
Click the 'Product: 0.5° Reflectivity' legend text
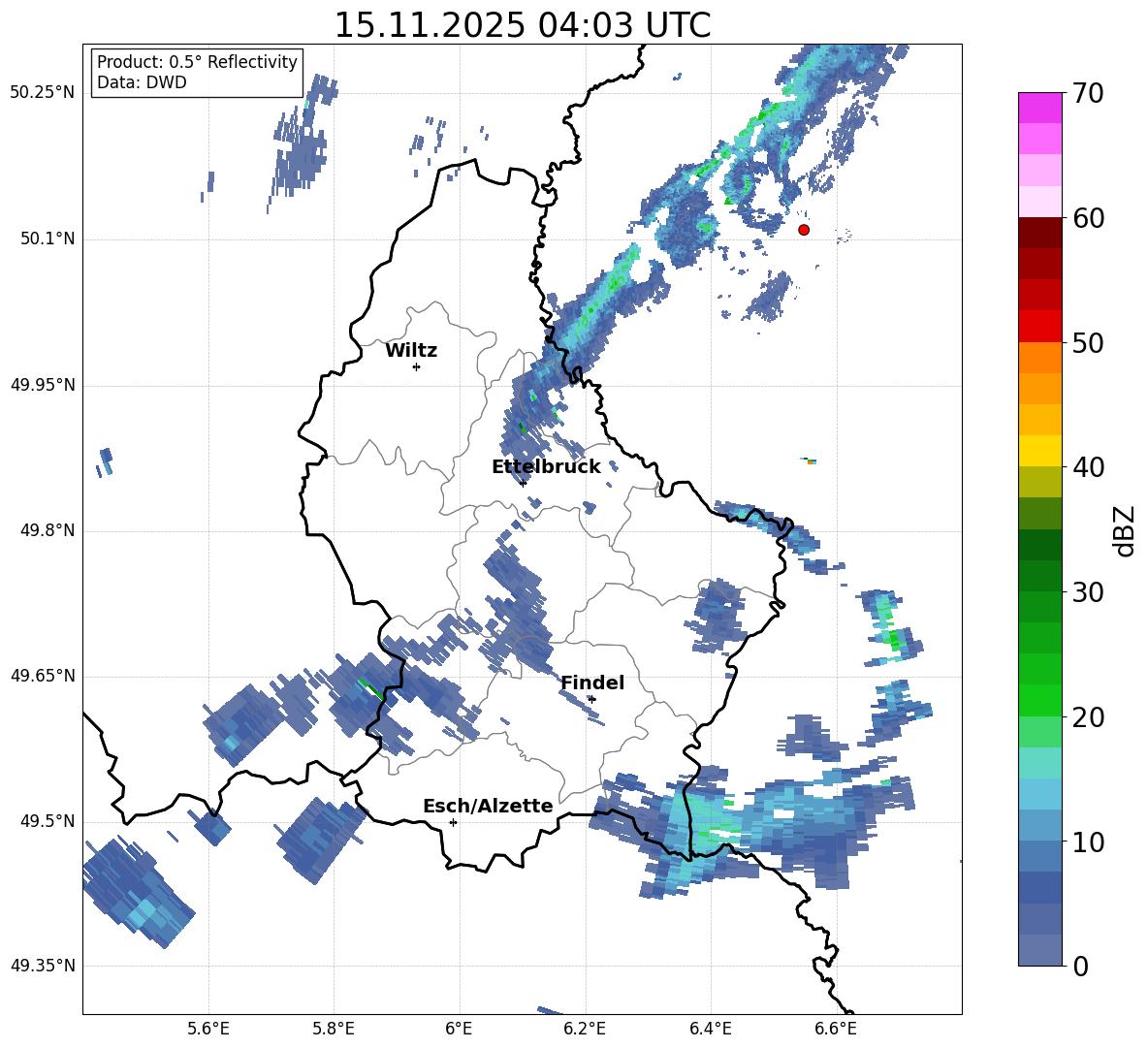point(197,61)
